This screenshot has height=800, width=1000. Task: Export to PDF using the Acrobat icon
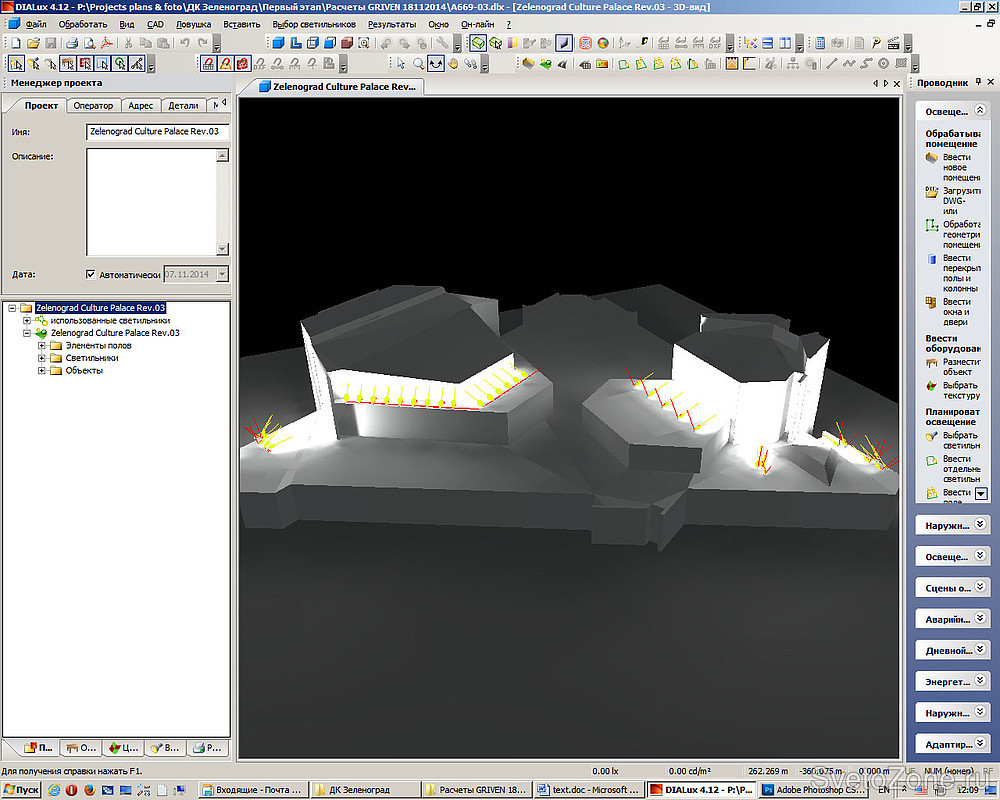(x=107, y=43)
